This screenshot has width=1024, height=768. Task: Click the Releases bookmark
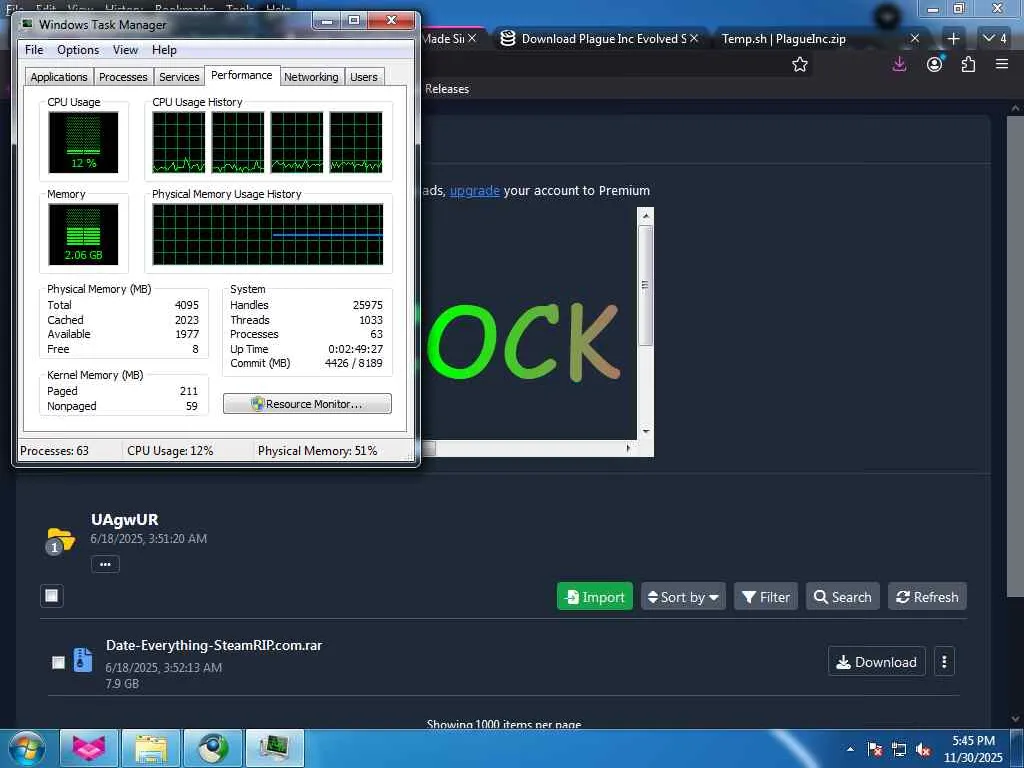tap(447, 89)
